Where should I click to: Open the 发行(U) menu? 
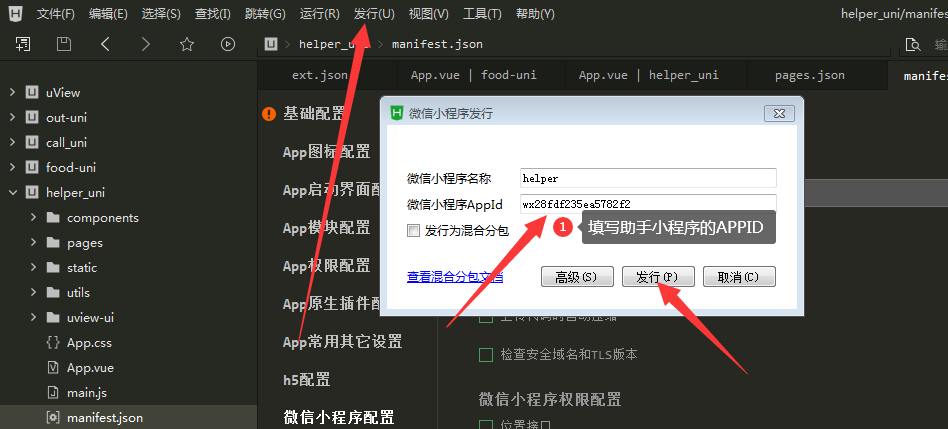tap(374, 13)
